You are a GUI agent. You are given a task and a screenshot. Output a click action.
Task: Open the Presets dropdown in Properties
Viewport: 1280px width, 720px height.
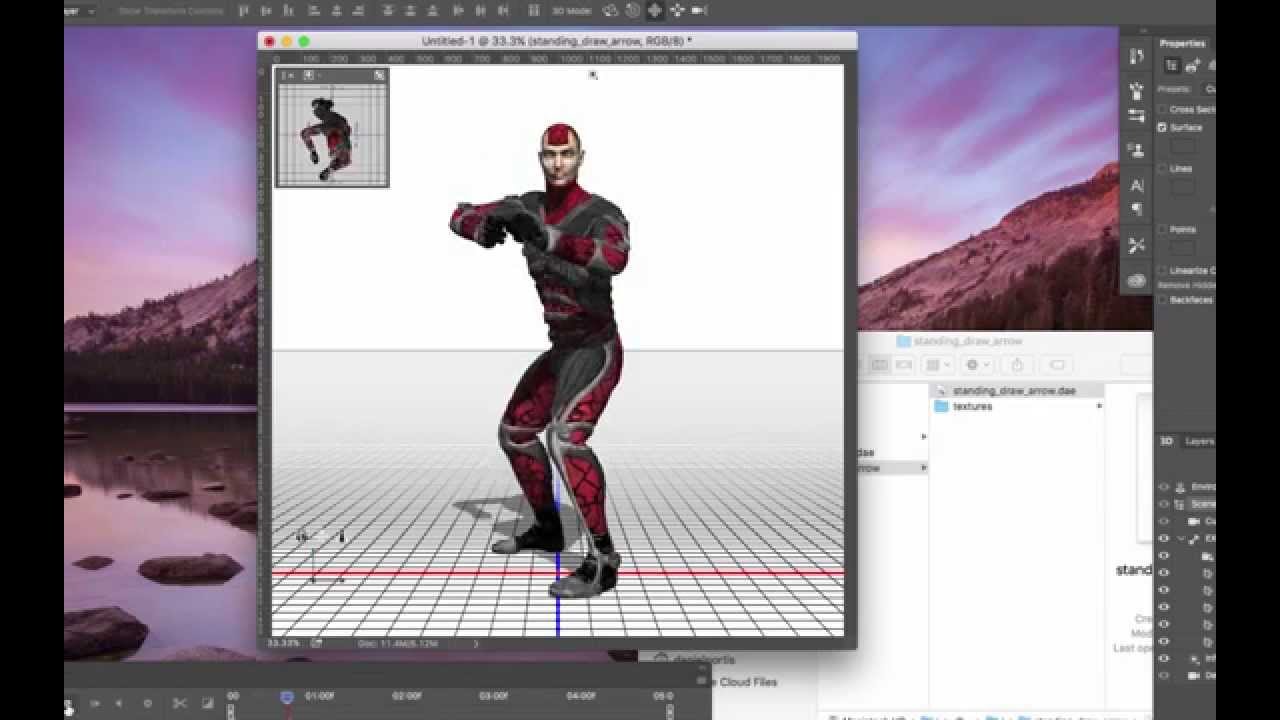coord(1209,89)
